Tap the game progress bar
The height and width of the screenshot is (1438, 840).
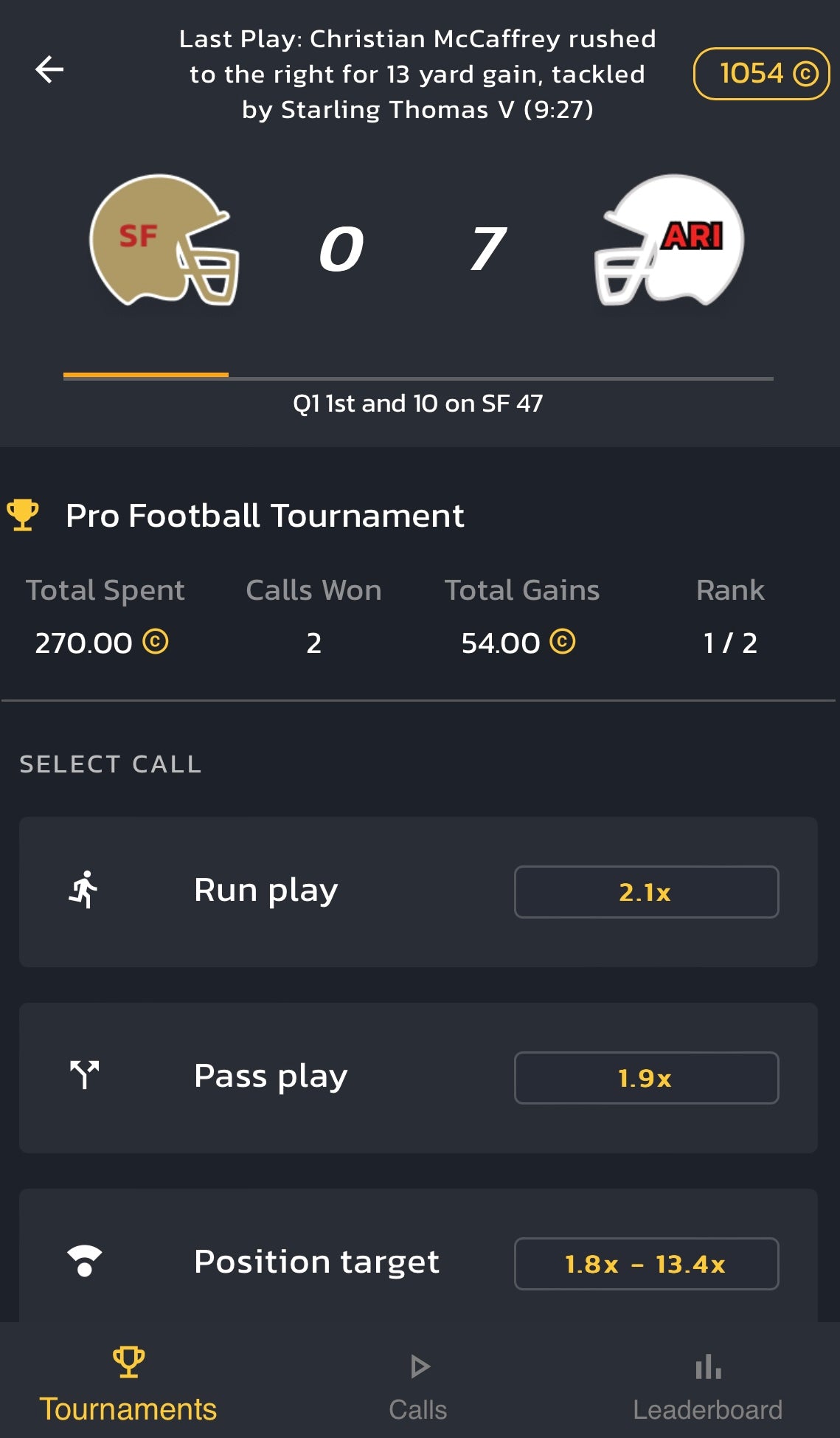(418, 378)
